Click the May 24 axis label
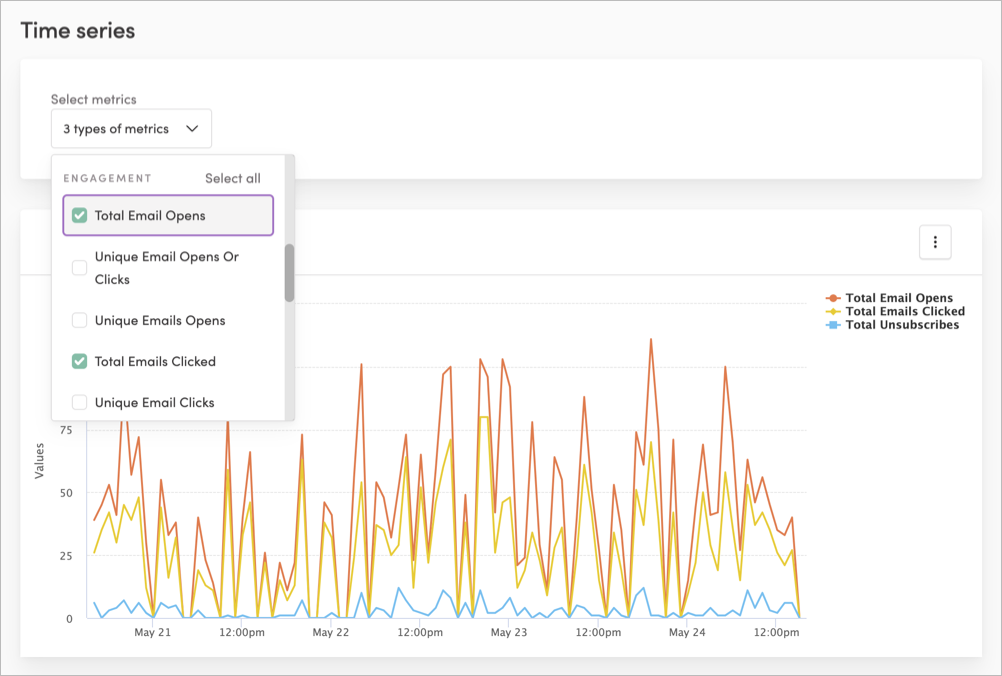Image resolution: width=1002 pixels, height=676 pixels. point(686,632)
